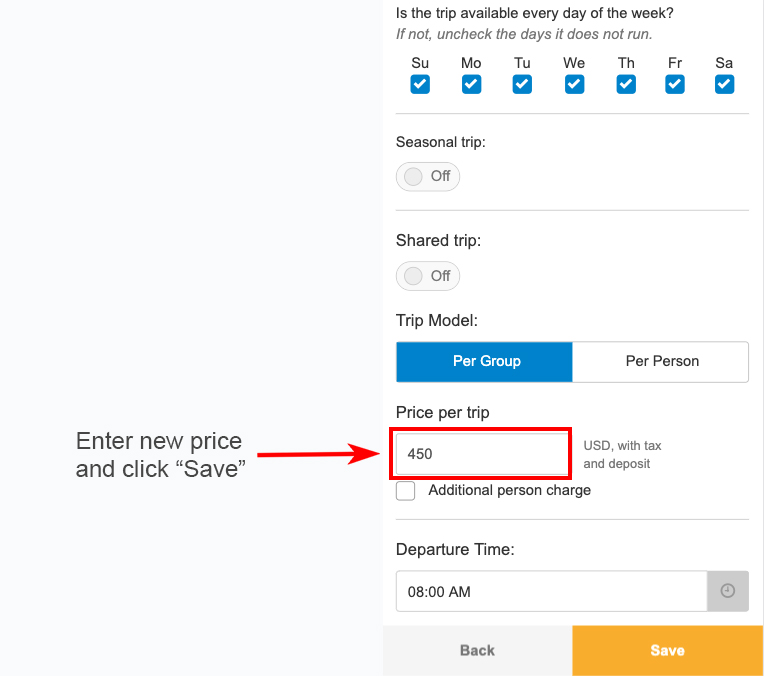Screen dimensions: 764x676
Task: Uncheck the Th (Thursday) checkbox
Action: tap(626, 84)
